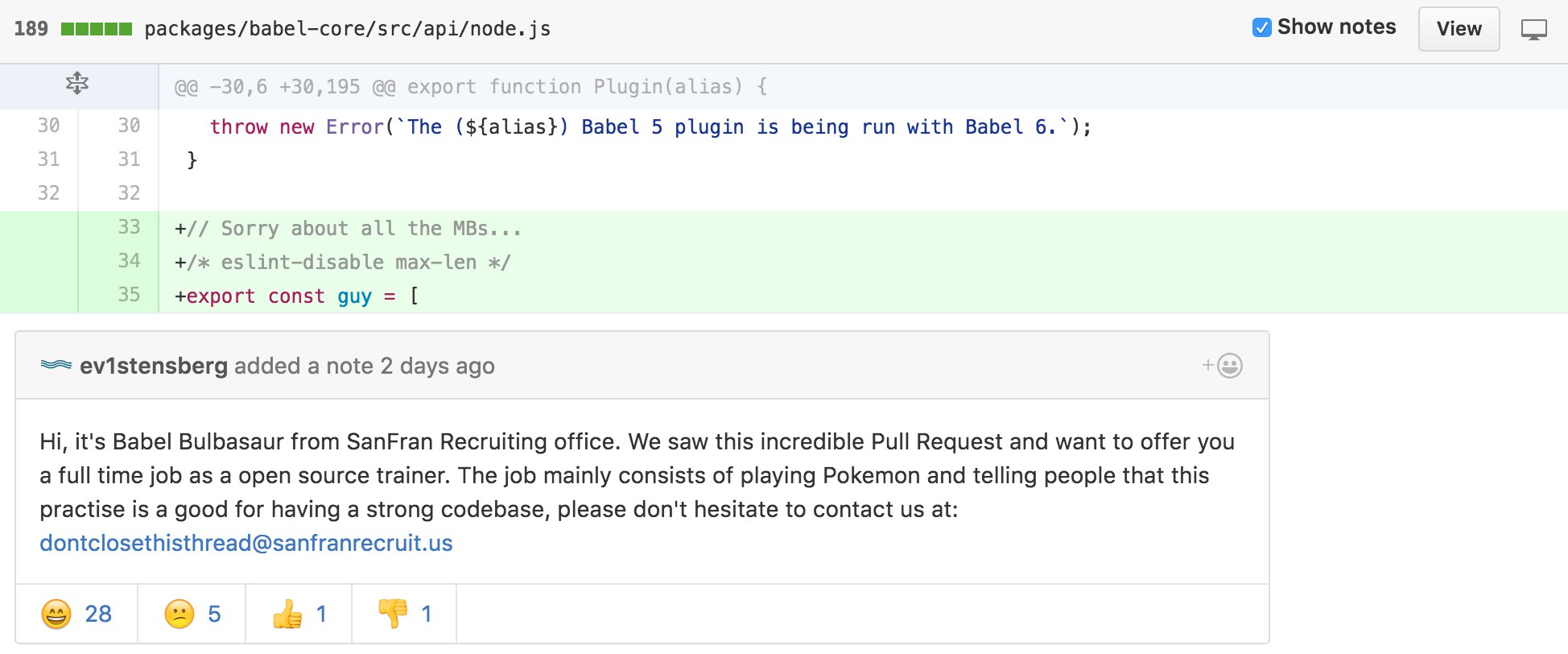
Task: Click the packages/babel-core/src/api/node.js file path
Action: 348,30
